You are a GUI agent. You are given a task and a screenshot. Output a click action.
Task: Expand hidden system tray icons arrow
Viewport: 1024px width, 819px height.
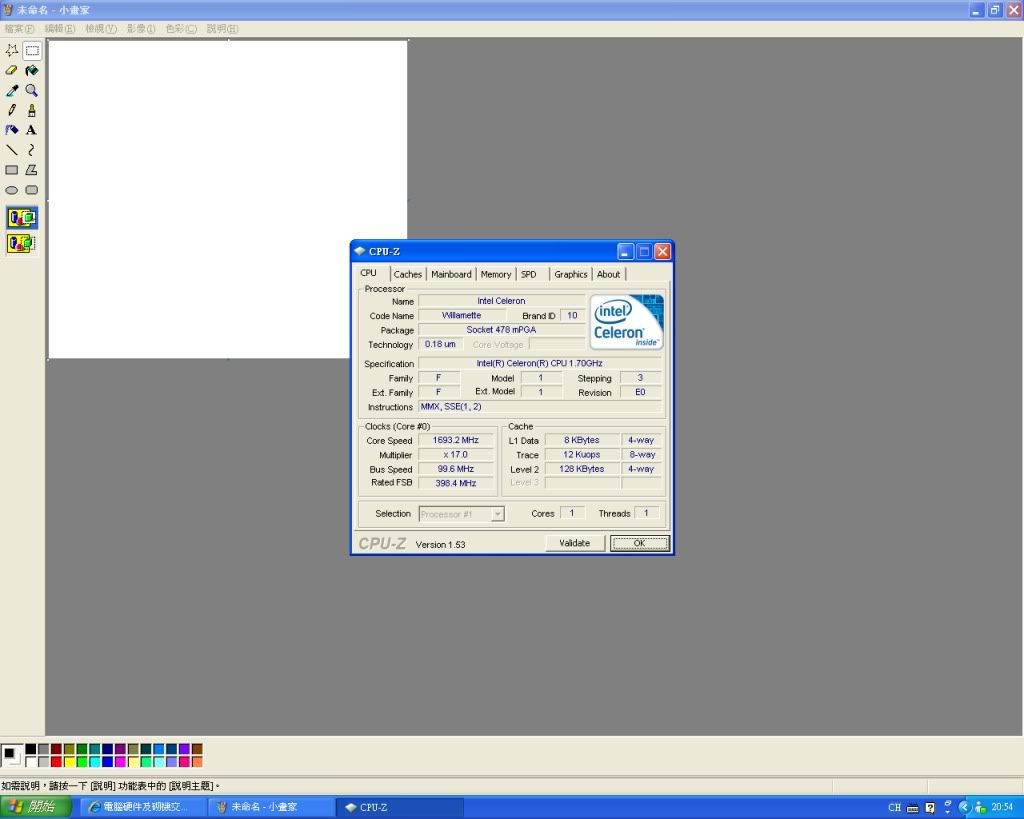click(x=964, y=808)
